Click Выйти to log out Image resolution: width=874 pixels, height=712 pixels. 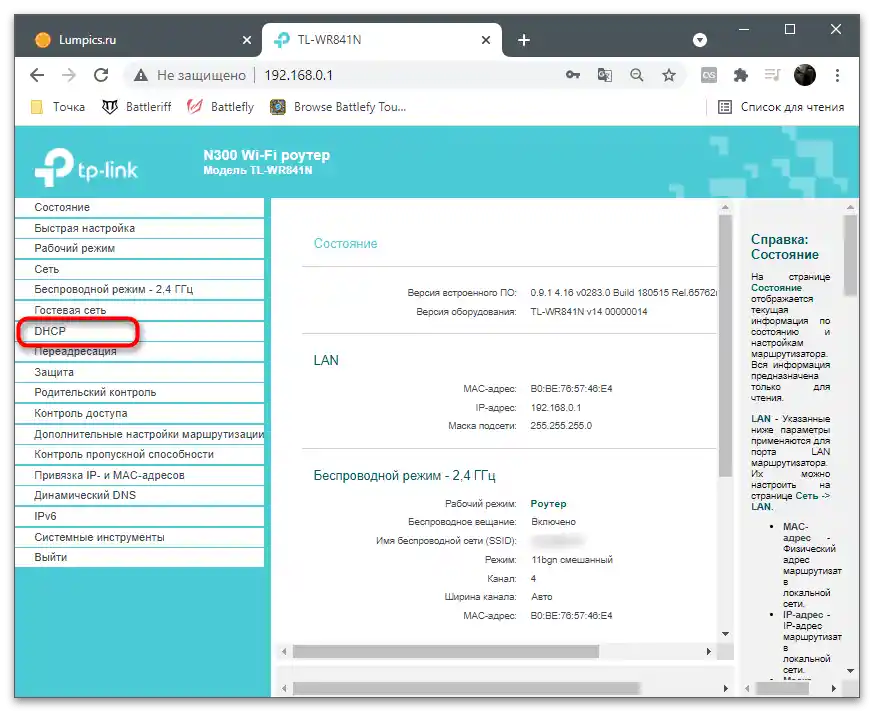point(139,558)
